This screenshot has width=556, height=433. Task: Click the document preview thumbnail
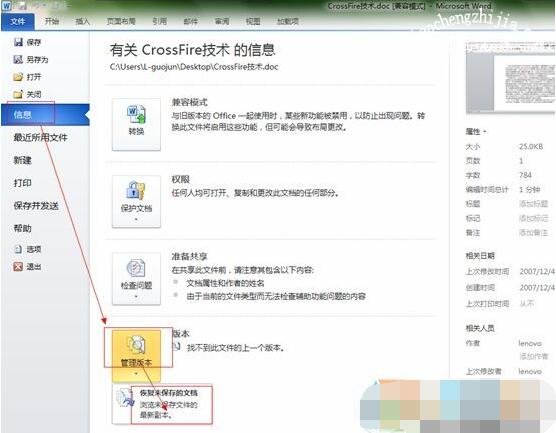[x=511, y=77]
